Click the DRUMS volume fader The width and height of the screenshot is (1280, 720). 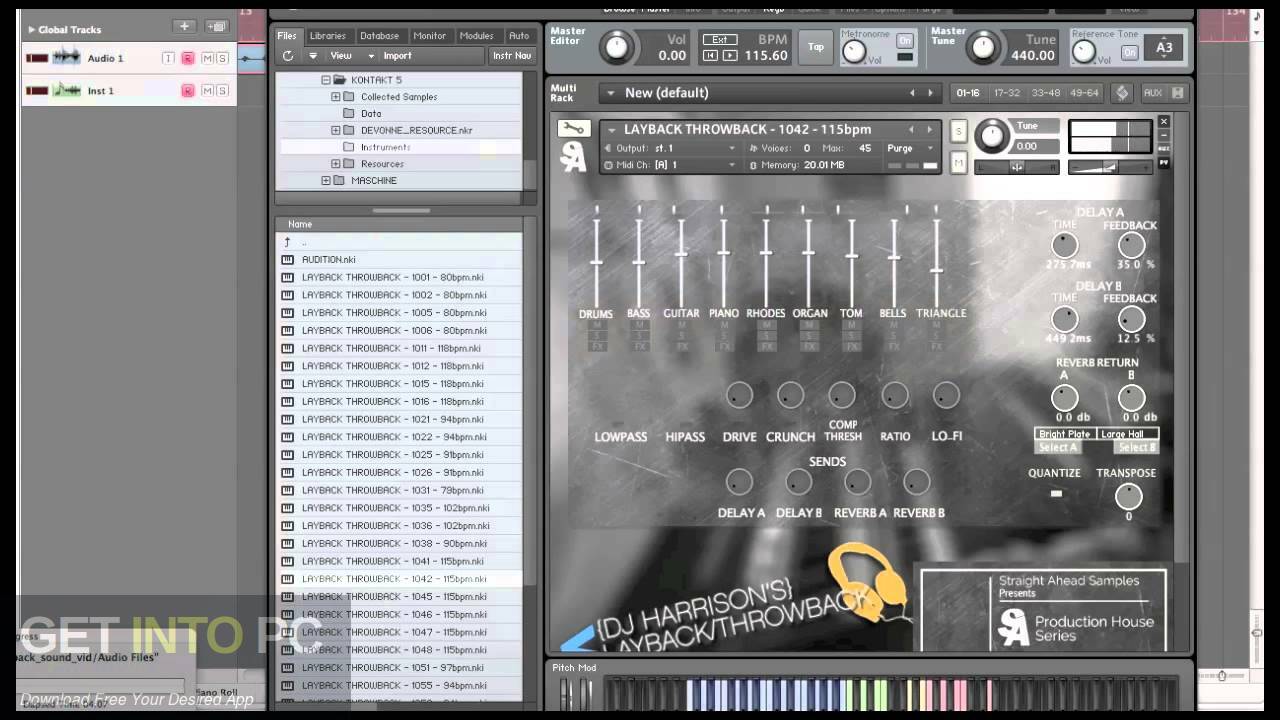(x=596, y=261)
